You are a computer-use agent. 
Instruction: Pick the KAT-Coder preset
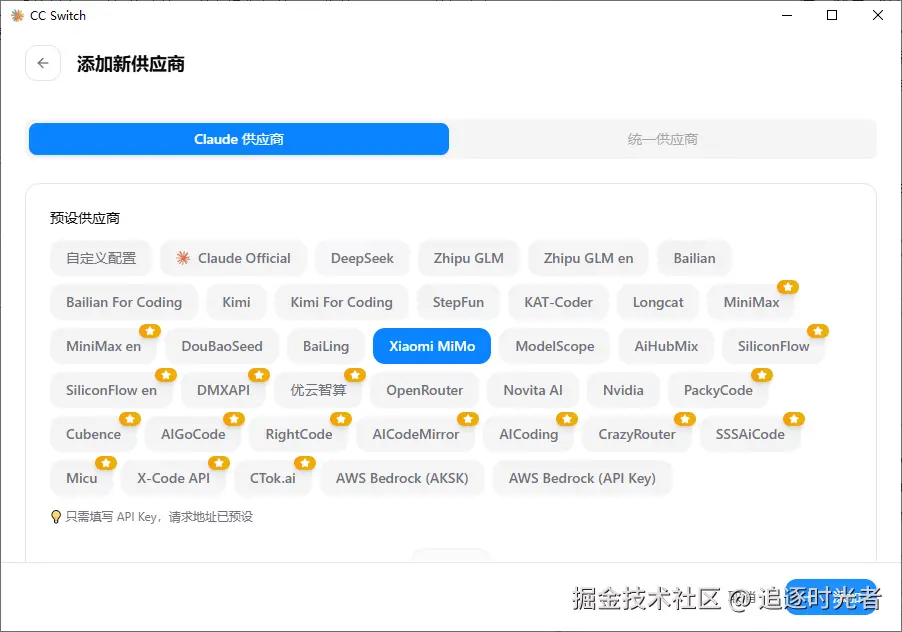[559, 302]
